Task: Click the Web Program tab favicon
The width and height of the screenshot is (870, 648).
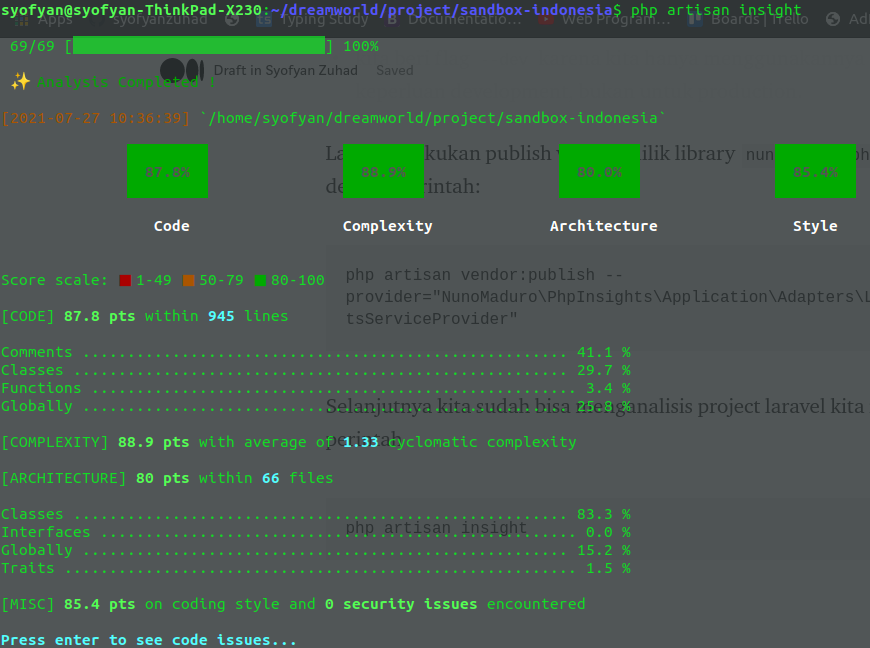Action: point(547,19)
